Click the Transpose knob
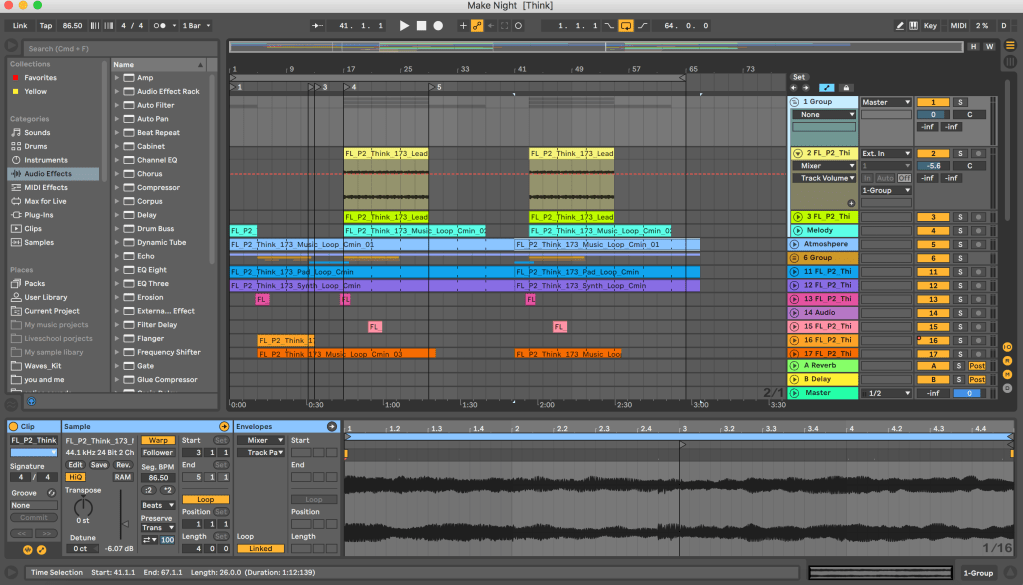Image resolution: width=1023 pixels, height=585 pixels. click(83, 507)
